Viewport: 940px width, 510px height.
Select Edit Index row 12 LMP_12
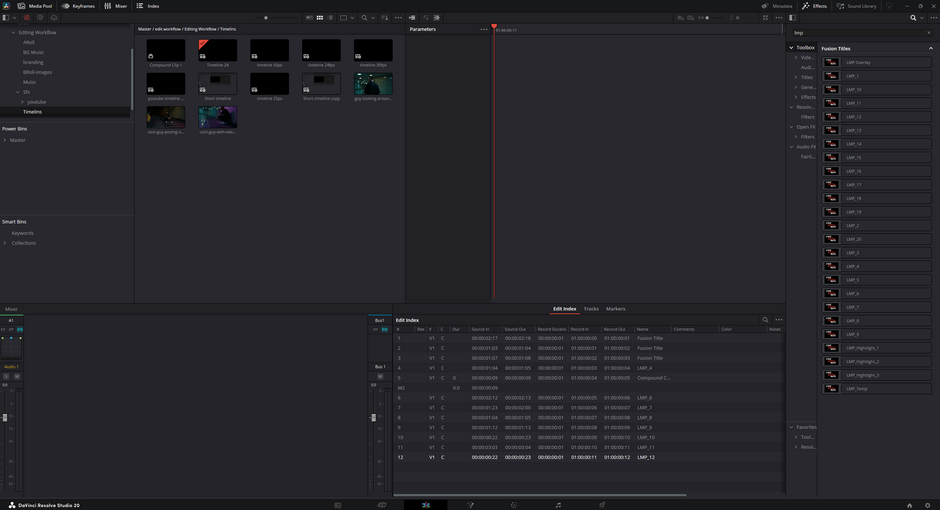coord(589,457)
